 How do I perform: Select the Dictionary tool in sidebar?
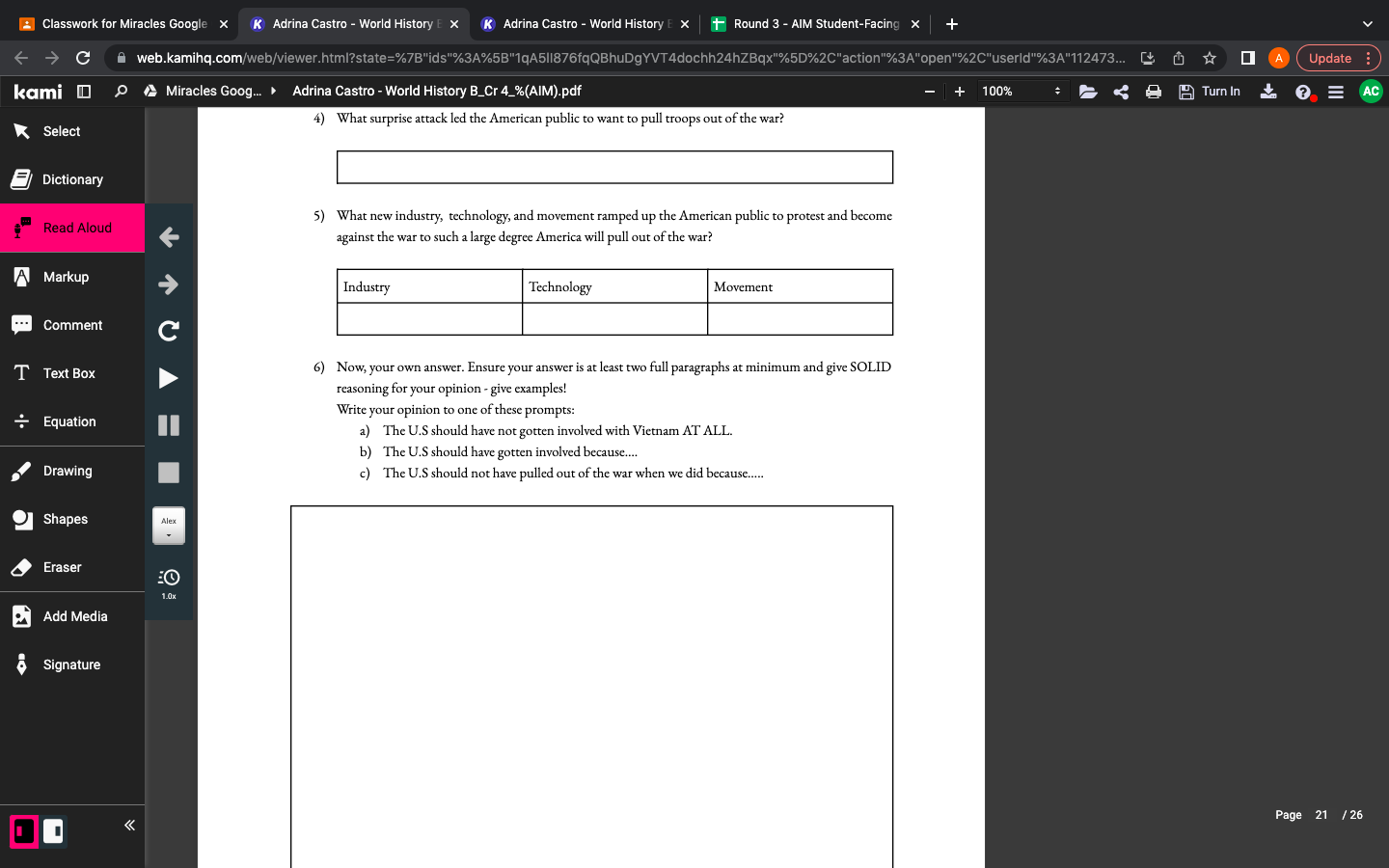tap(72, 179)
